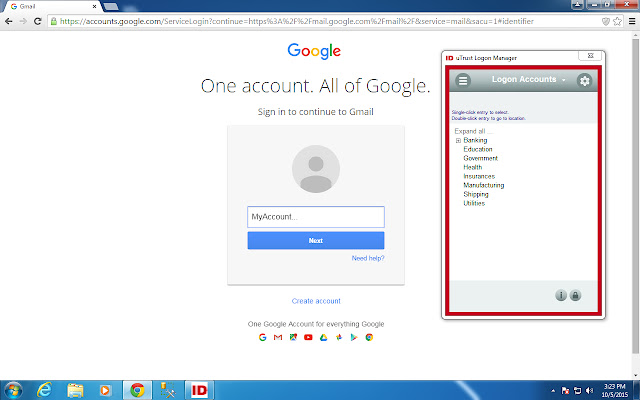
Task: Click the profile avatar placeholder
Action: 316,169
